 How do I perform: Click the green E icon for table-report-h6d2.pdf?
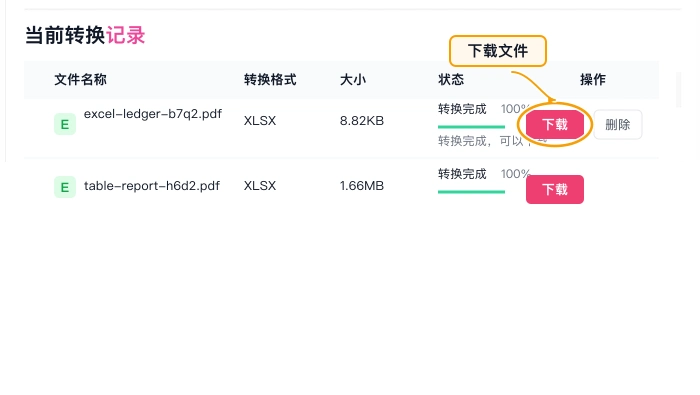click(65, 187)
